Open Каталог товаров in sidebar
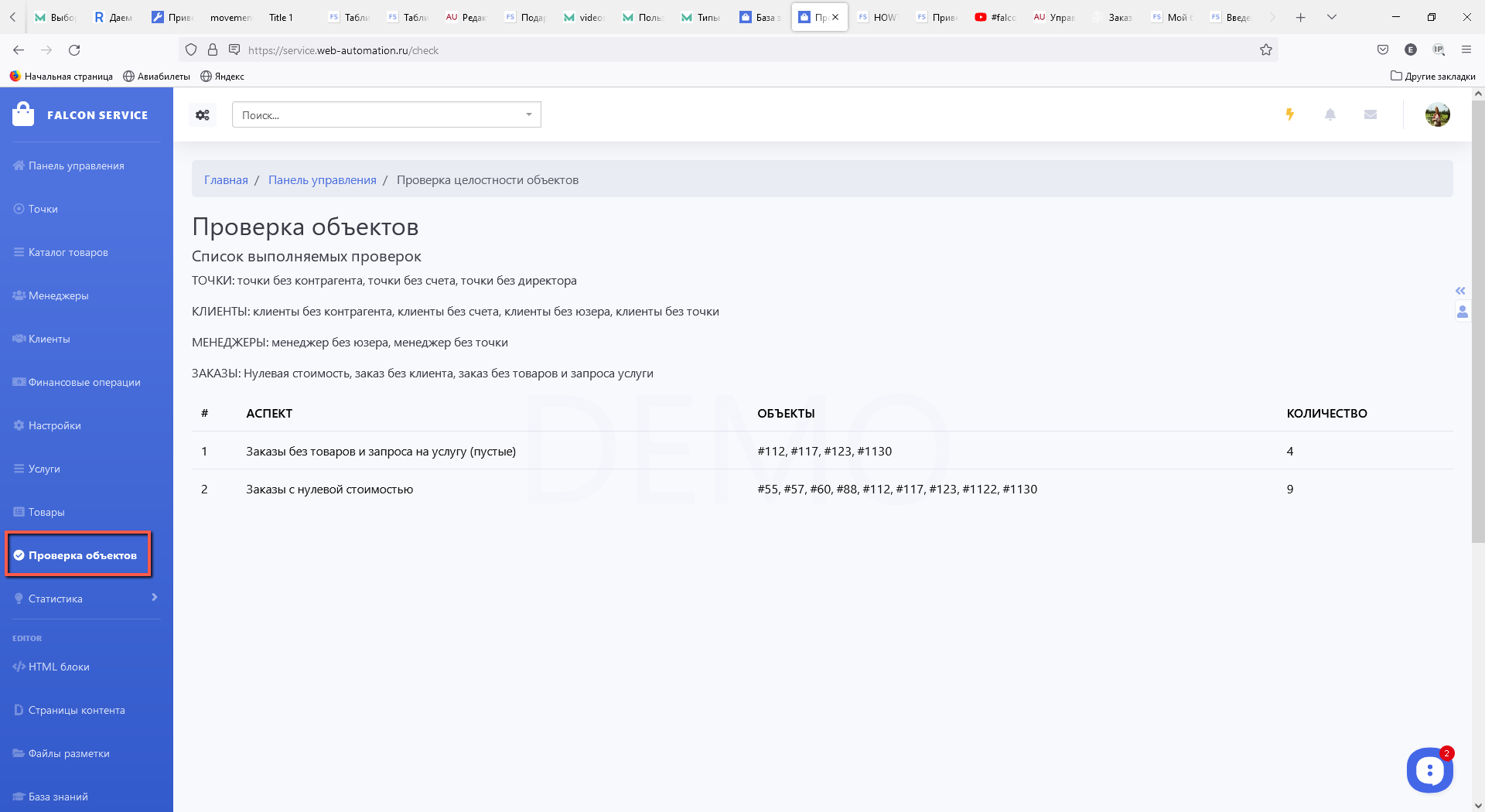Screen dimensions: 1485x812 tap(68, 252)
